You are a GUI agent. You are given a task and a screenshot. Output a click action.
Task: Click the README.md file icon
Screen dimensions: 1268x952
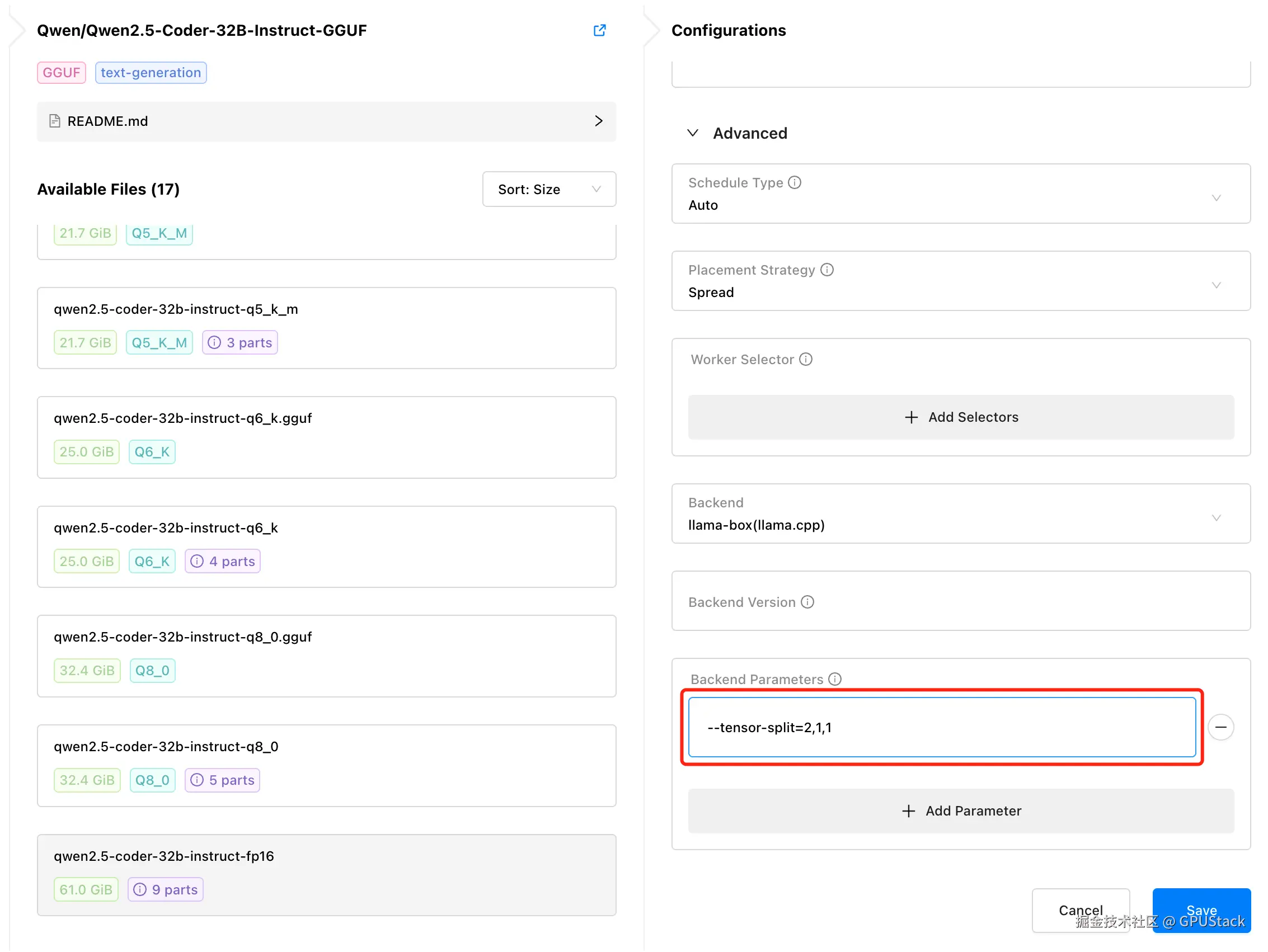click(x=55, y=121)
